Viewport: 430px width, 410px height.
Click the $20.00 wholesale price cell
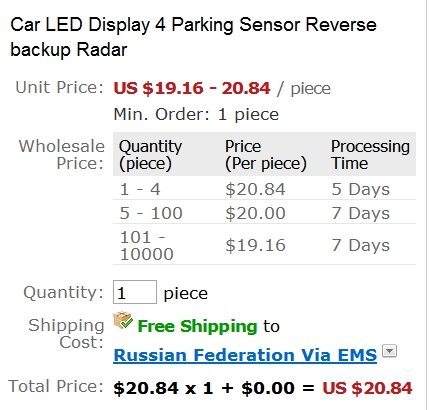pyautogui.click(x=255, y=213)
